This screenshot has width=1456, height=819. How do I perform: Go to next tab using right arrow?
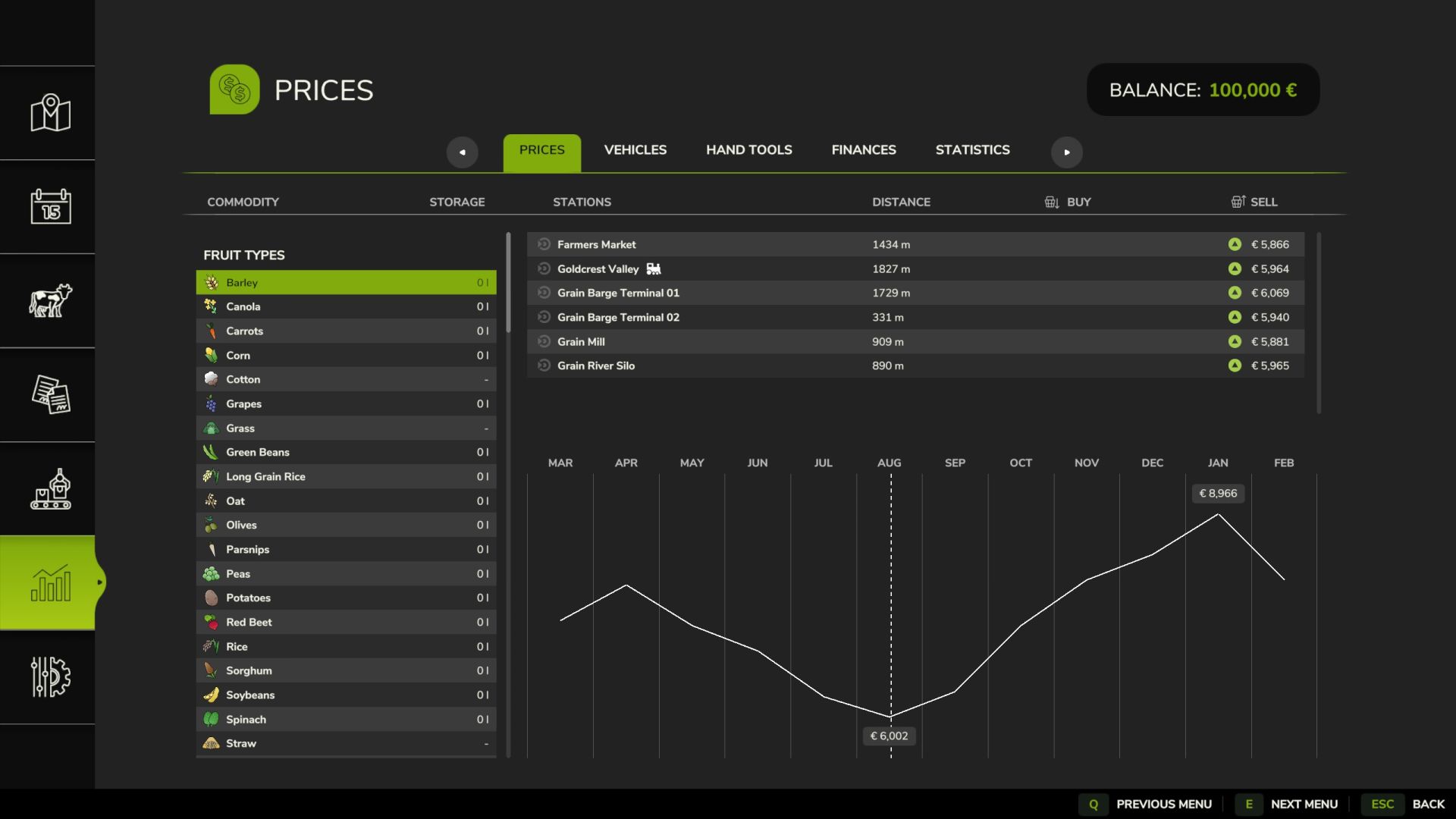point(1066,152)
